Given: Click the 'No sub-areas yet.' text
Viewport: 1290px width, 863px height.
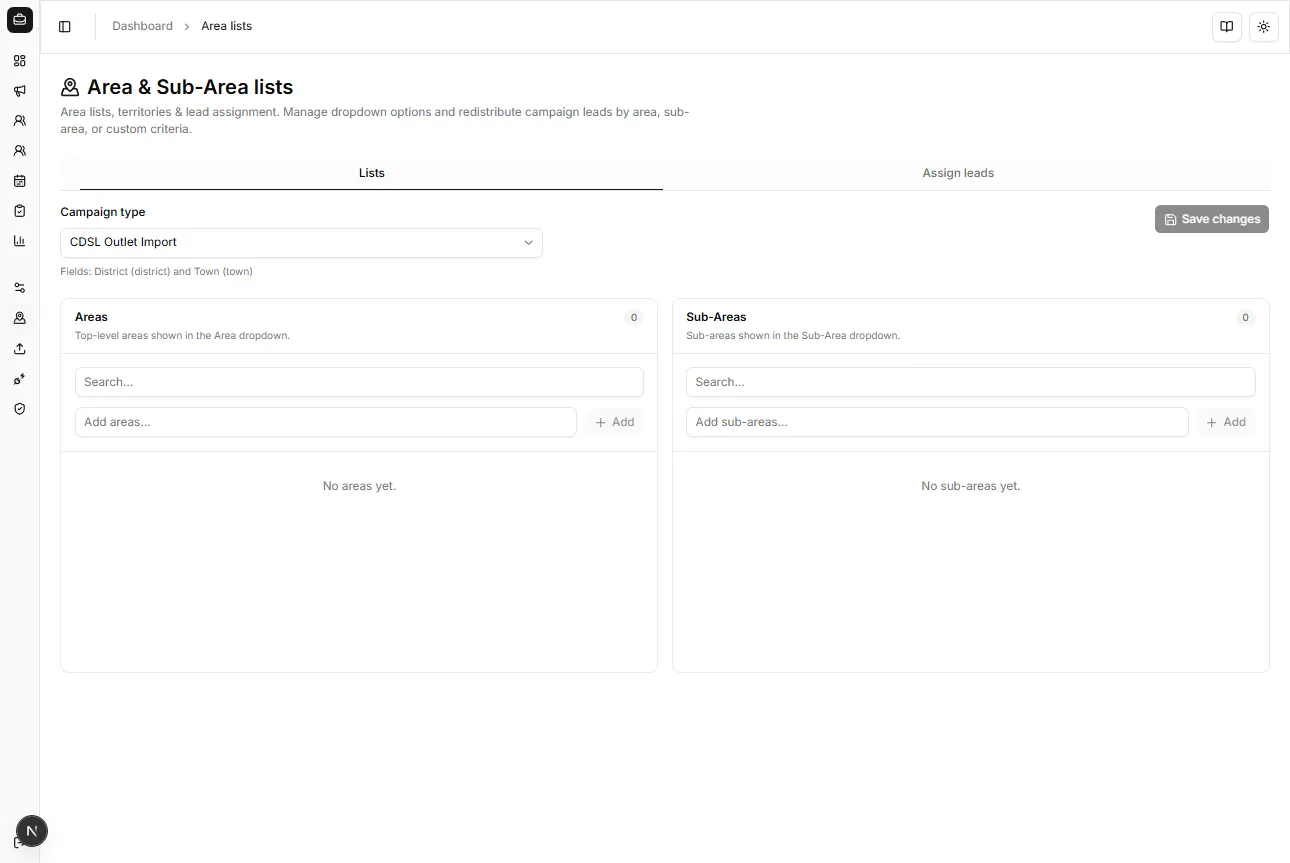Looking at the screenshot, I should click(970, 486).
